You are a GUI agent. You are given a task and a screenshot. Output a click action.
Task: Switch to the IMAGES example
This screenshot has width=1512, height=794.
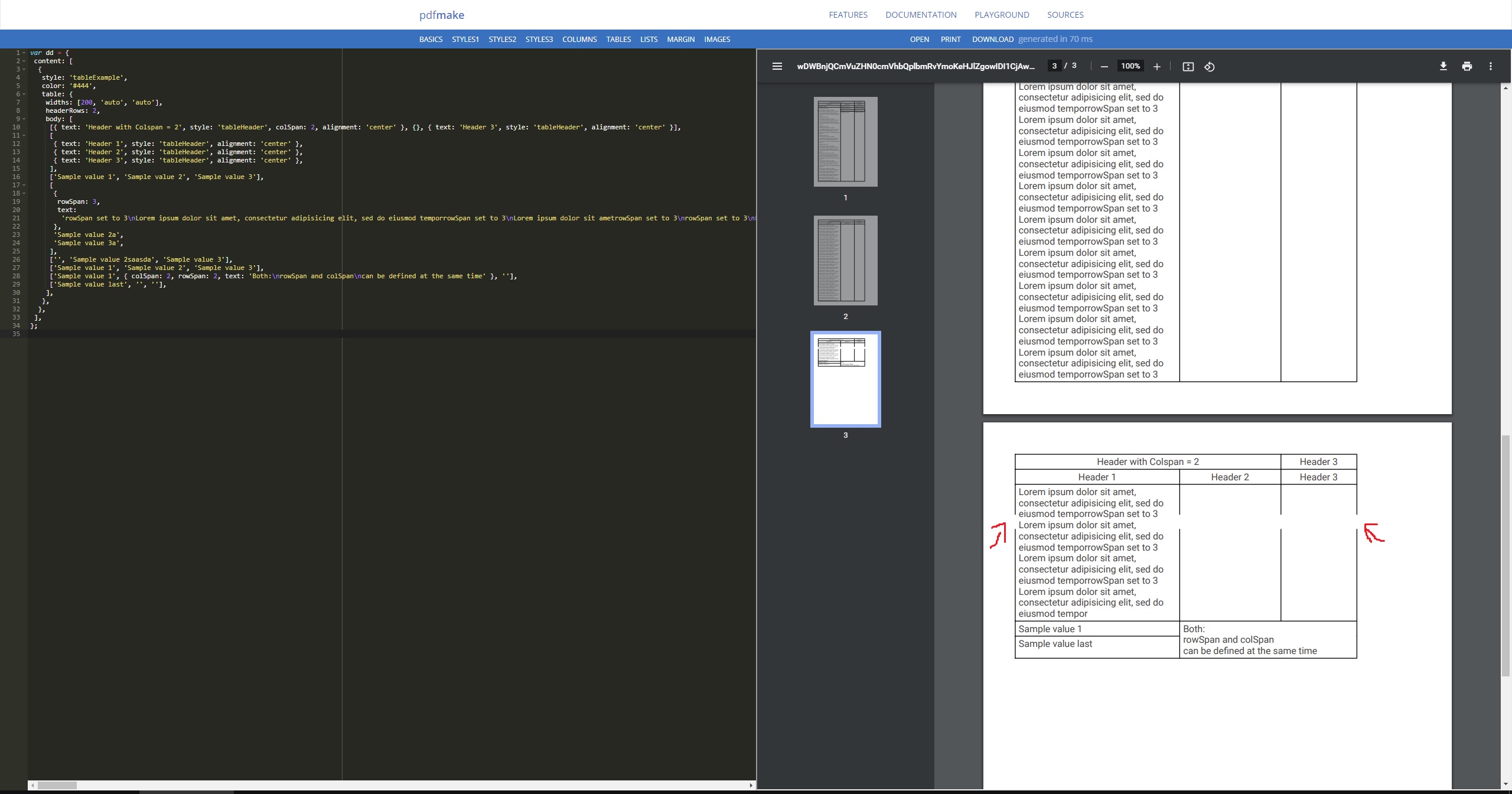coord(717,39)
